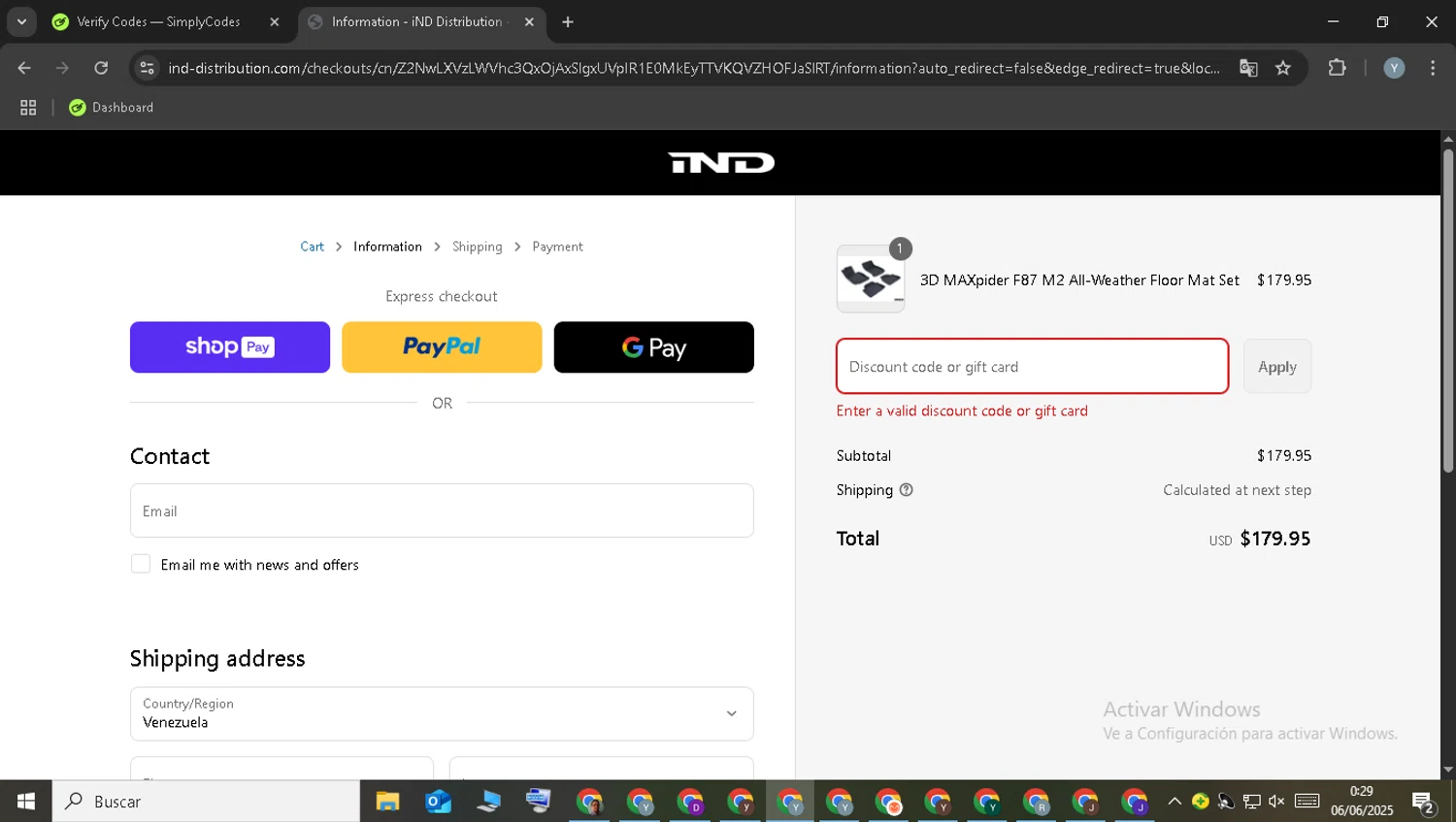Apply the discount code

pos(1277,366)
